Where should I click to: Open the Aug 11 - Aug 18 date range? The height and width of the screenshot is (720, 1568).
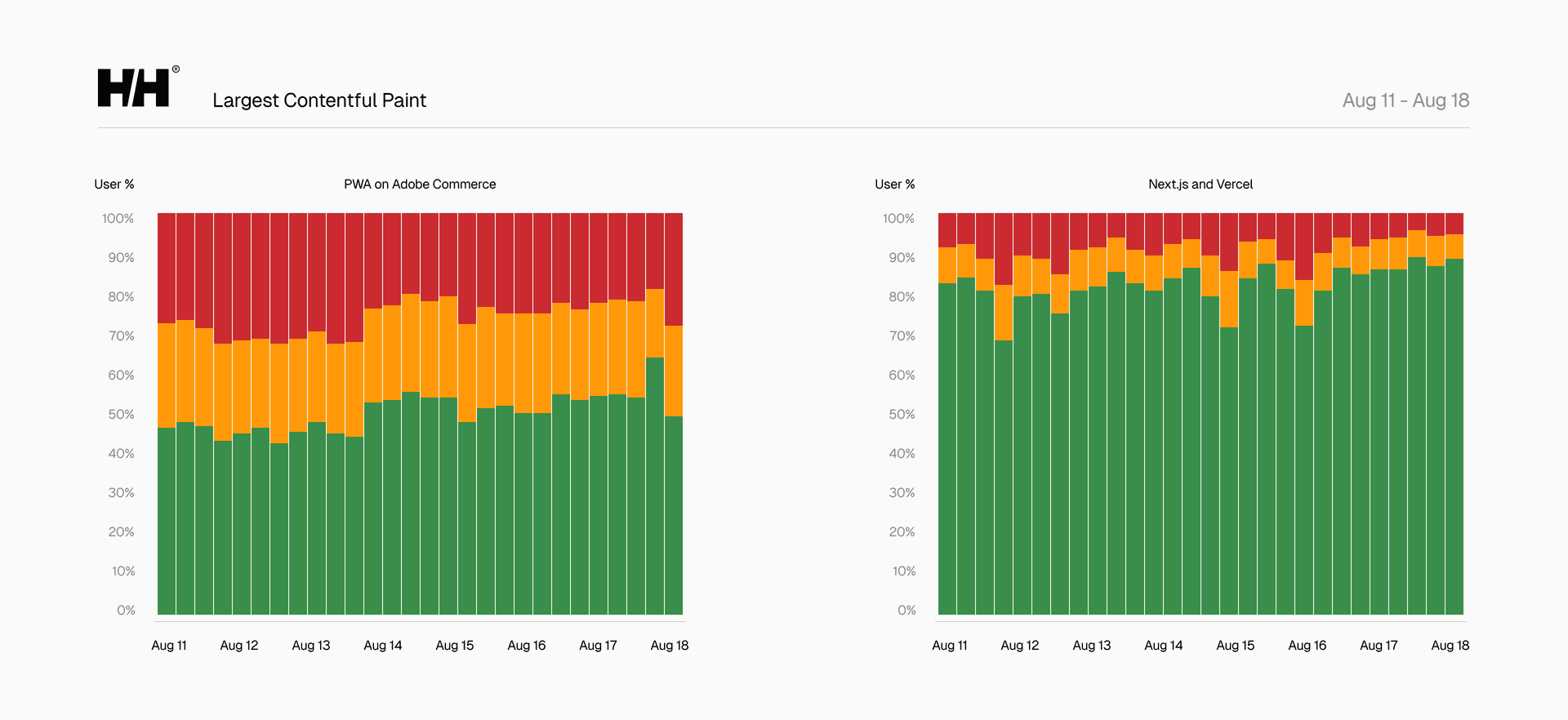(x=1405, y=100)
